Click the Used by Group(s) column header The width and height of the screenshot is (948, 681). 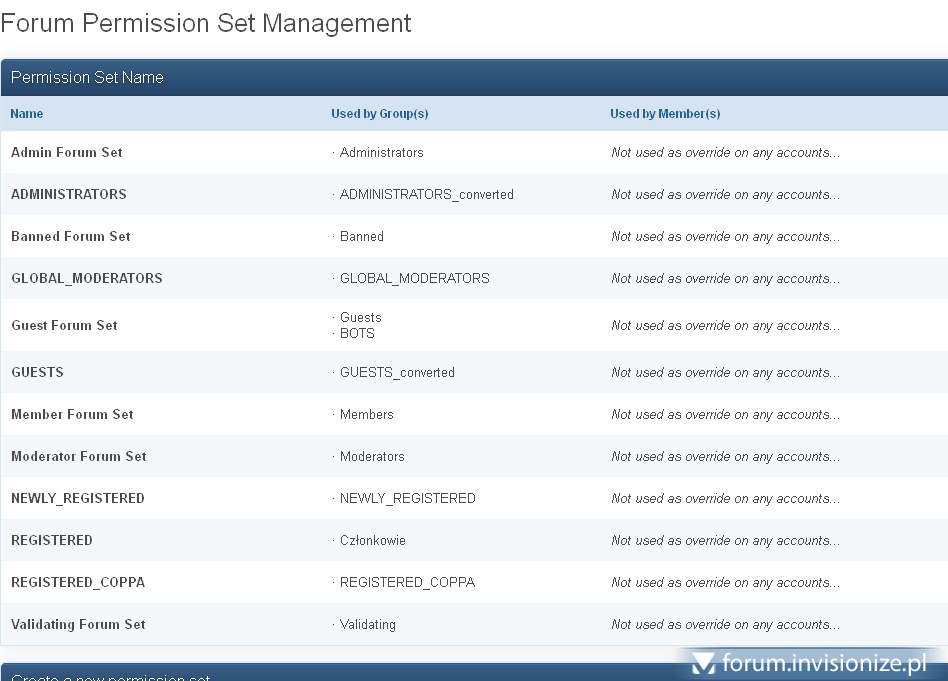pos(380,114)
